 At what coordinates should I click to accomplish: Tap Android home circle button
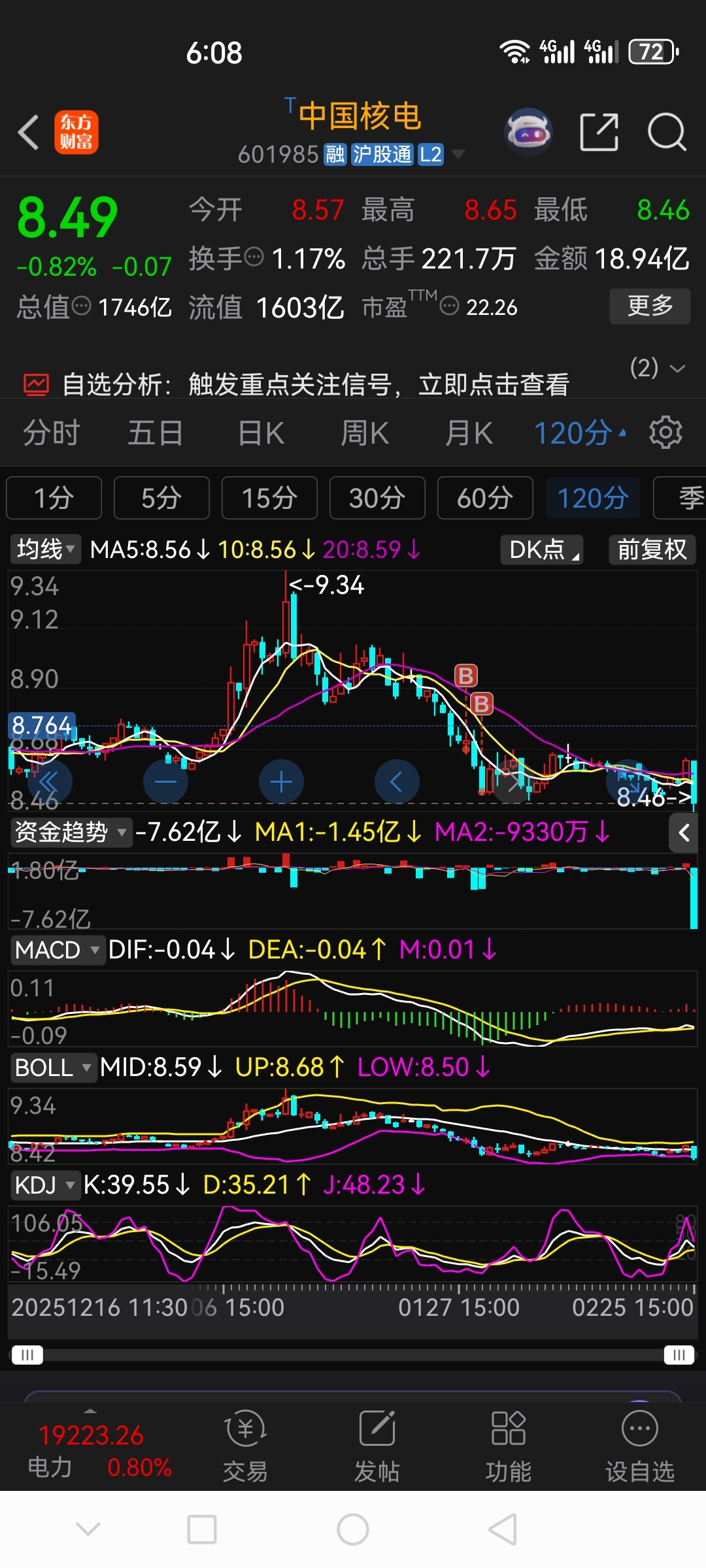pos(353,1529)
